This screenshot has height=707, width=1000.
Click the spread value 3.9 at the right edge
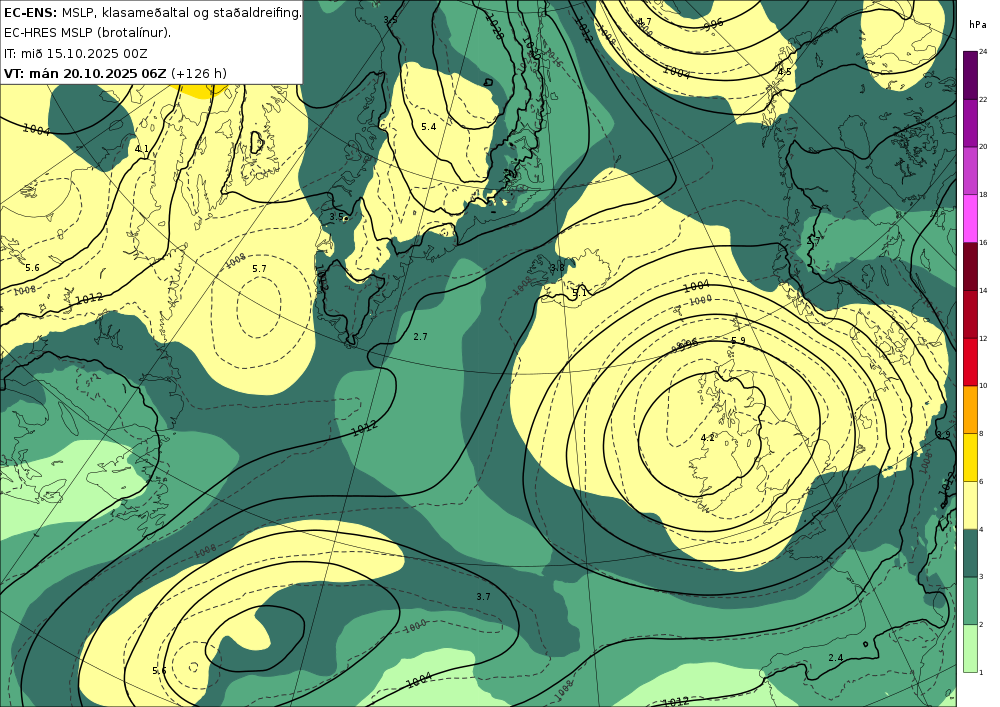943,434
